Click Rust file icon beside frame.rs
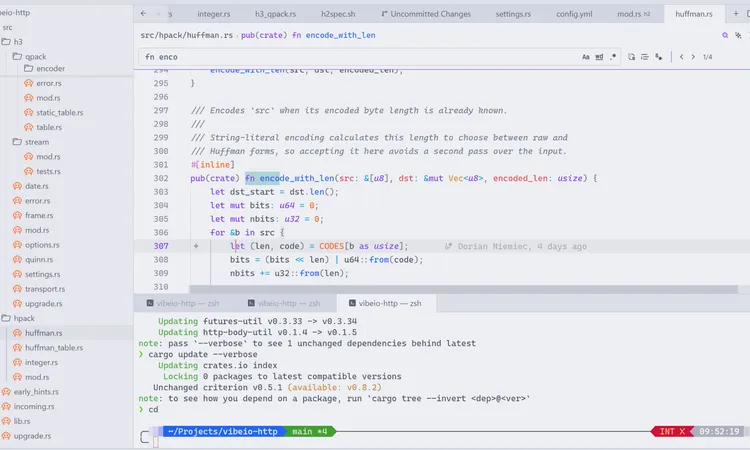The height and width of the screenshot is (450, 750). pyautogui.click(x=17, y=216)
